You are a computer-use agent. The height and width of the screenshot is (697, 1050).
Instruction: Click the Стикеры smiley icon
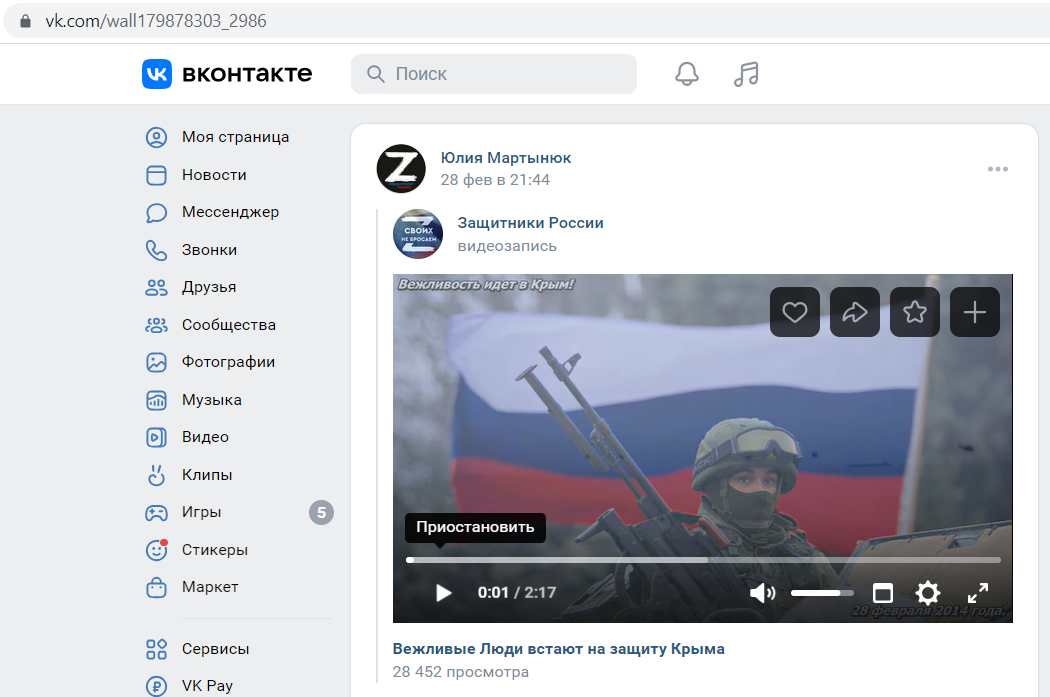(x=156, y=550)
